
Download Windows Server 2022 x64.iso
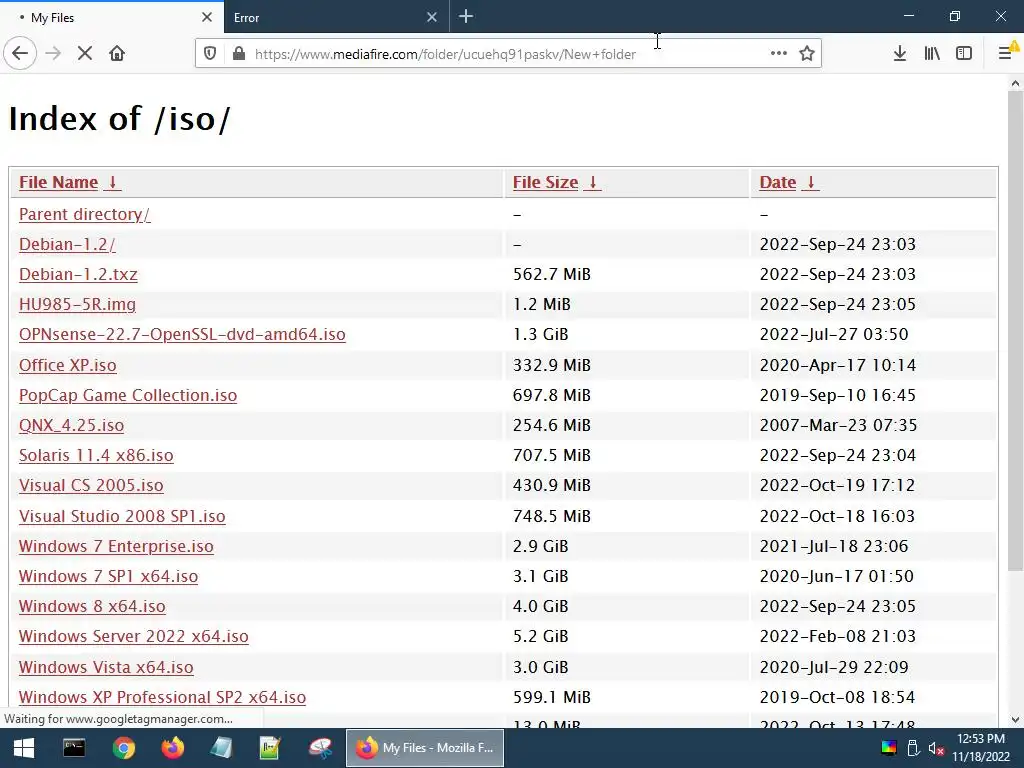(x=133, y=636)
